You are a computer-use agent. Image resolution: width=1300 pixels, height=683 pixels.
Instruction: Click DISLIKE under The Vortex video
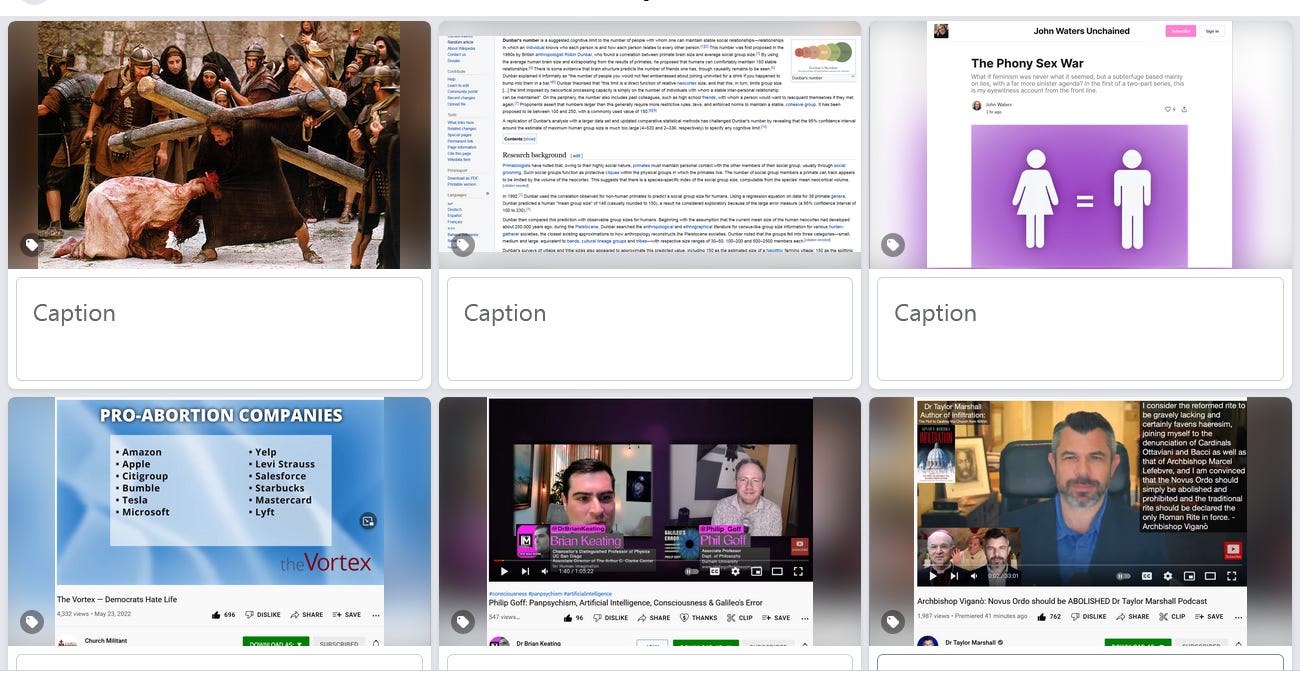click(262, 615)
